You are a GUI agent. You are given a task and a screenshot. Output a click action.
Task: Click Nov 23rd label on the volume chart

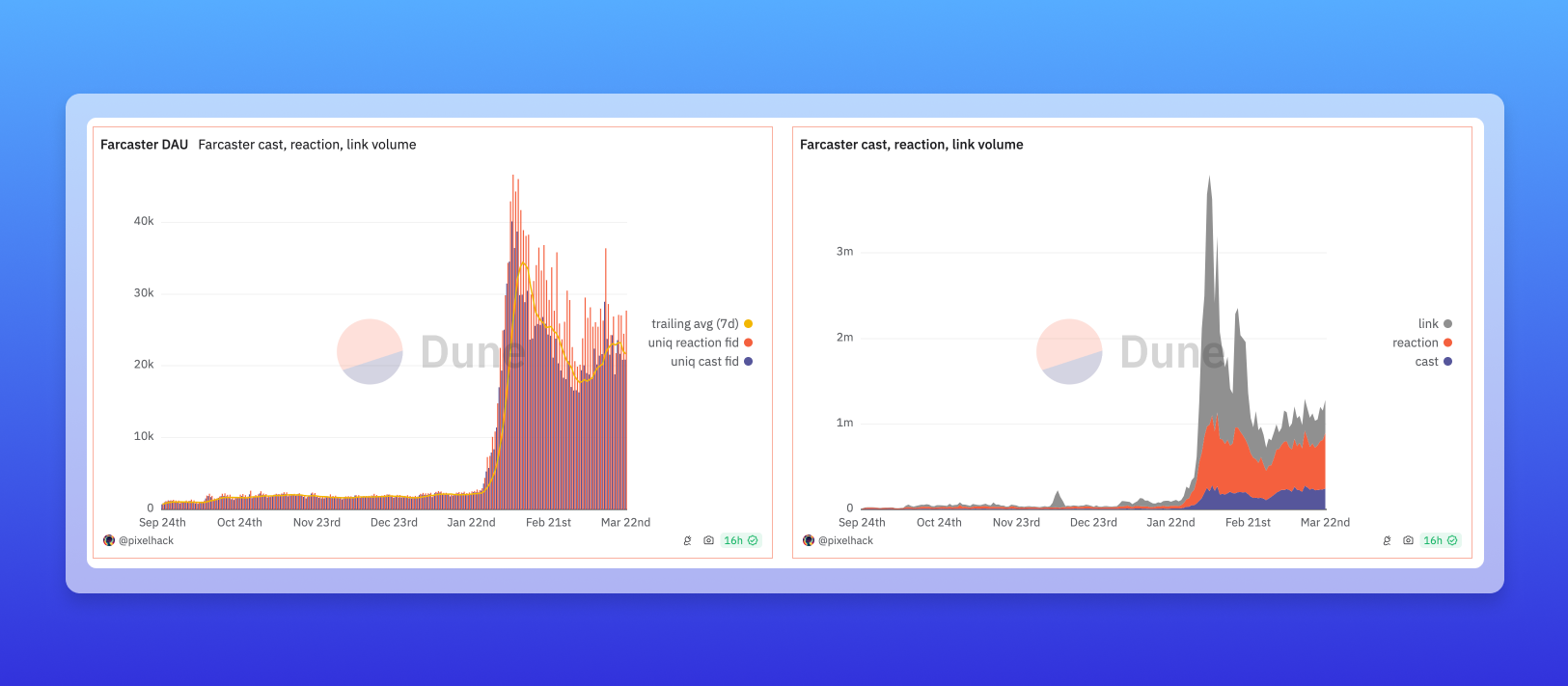click(1016, 523)
